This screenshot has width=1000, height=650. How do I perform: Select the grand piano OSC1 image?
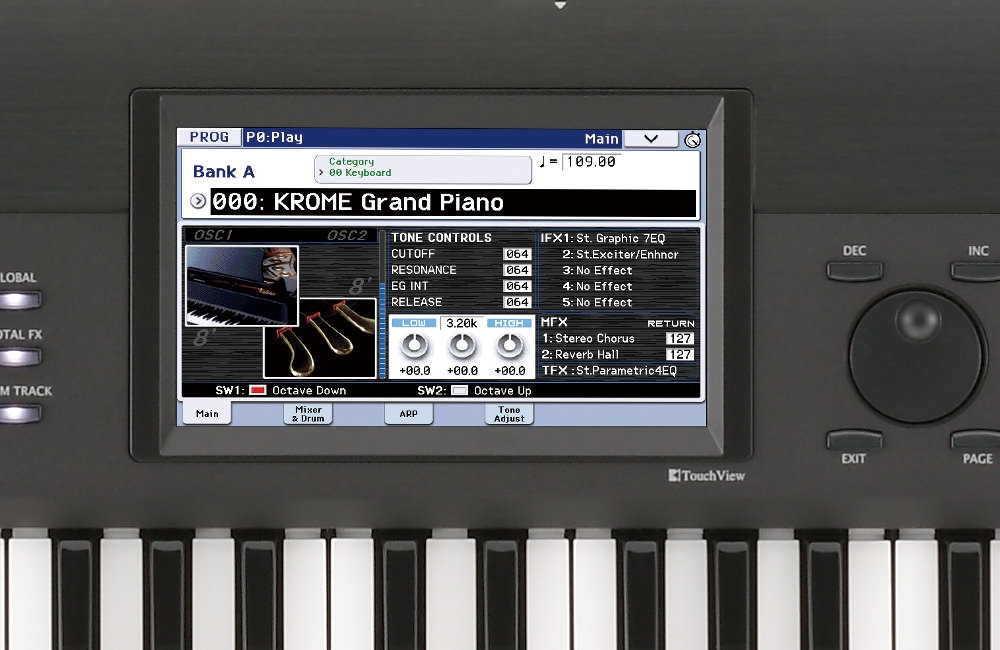[241, 286]
